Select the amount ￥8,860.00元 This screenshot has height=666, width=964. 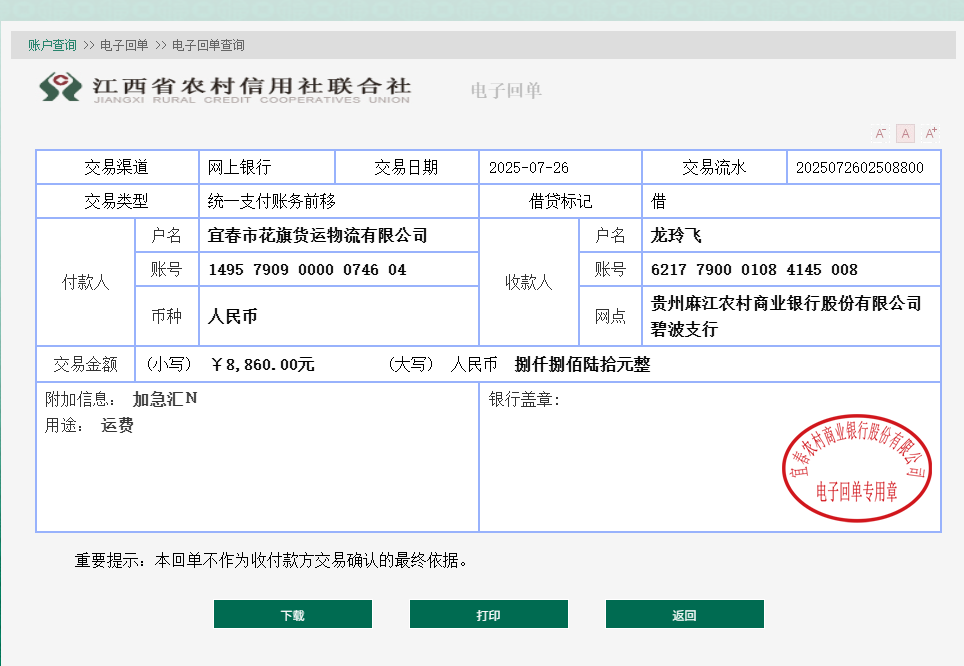(x=262, y=365)
